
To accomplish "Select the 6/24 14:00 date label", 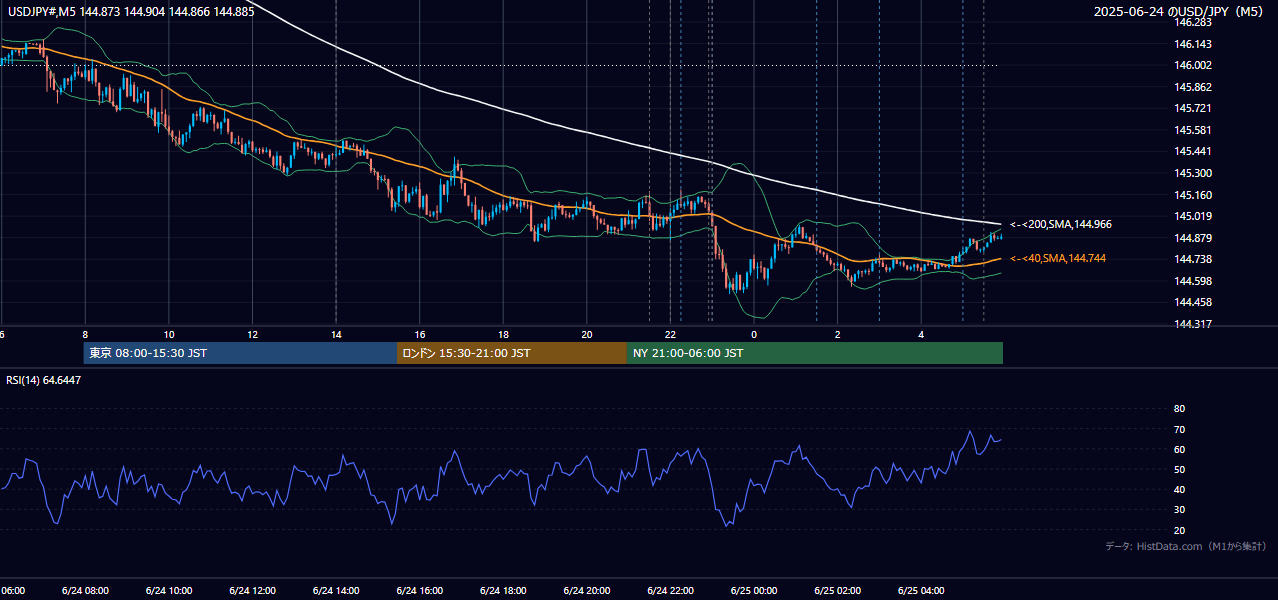I will tap(336, 591).
